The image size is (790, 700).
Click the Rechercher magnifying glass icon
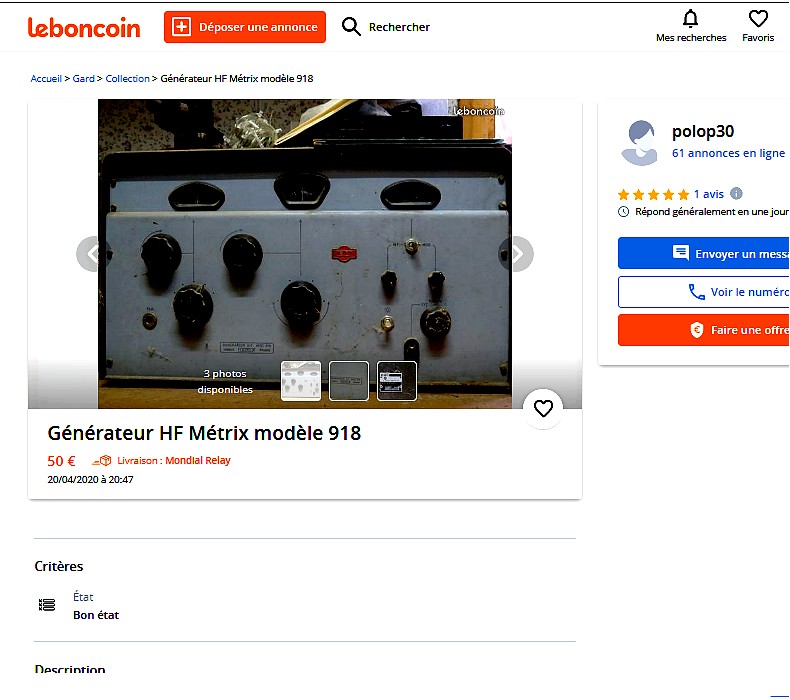click(x=351, y=27)
